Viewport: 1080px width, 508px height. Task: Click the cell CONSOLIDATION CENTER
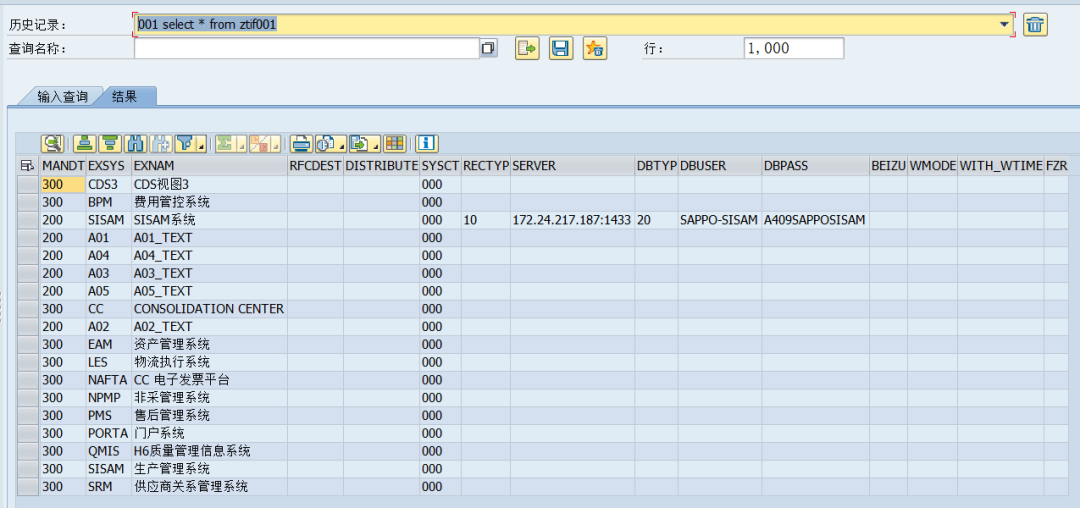(209, 309)
